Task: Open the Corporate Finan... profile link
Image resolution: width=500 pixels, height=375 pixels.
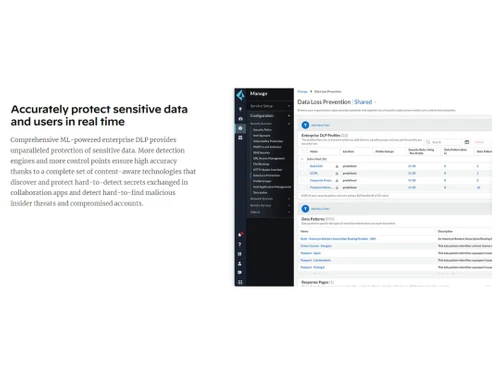Action: tap(321, 180)
